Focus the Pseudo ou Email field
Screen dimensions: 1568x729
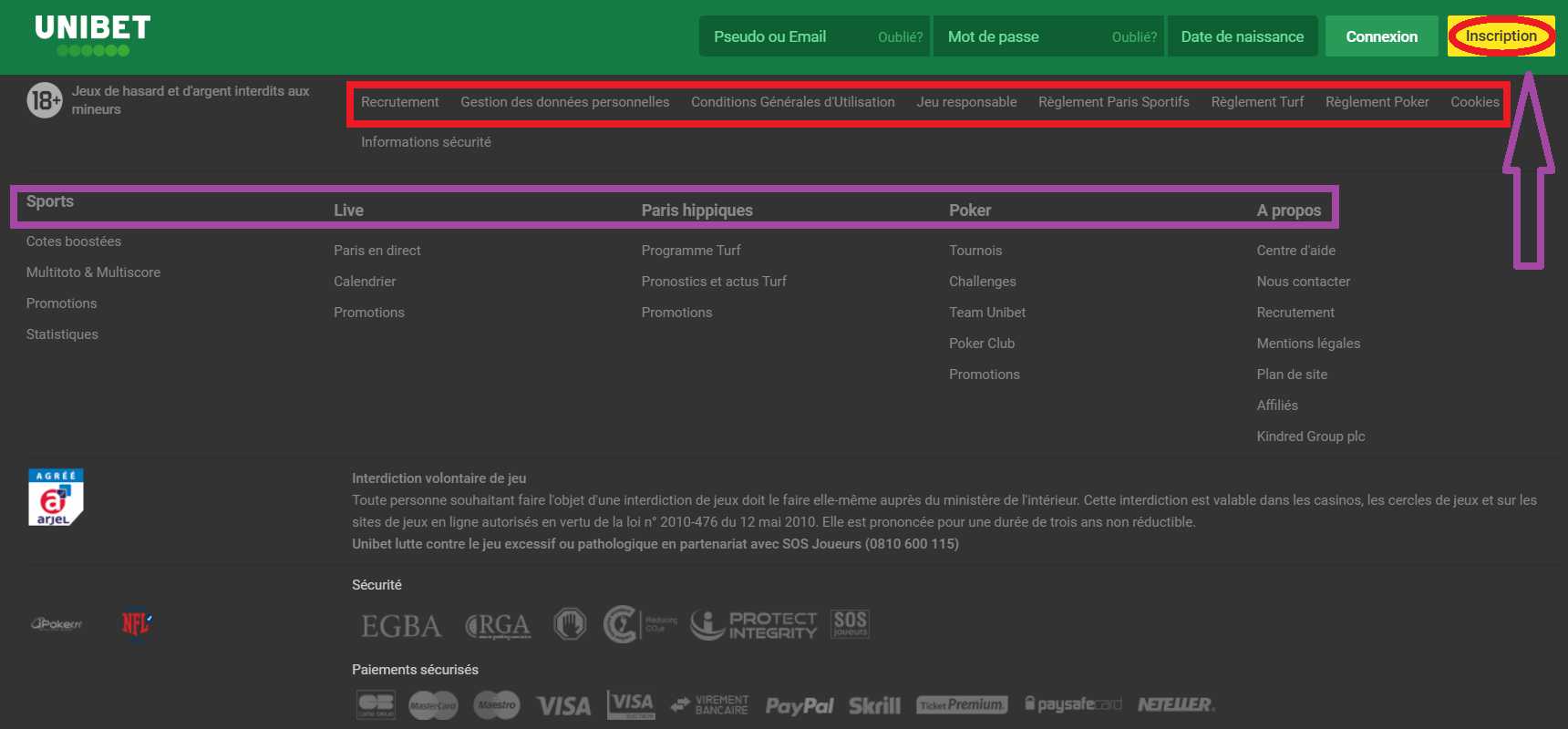[x=814, y=36]
